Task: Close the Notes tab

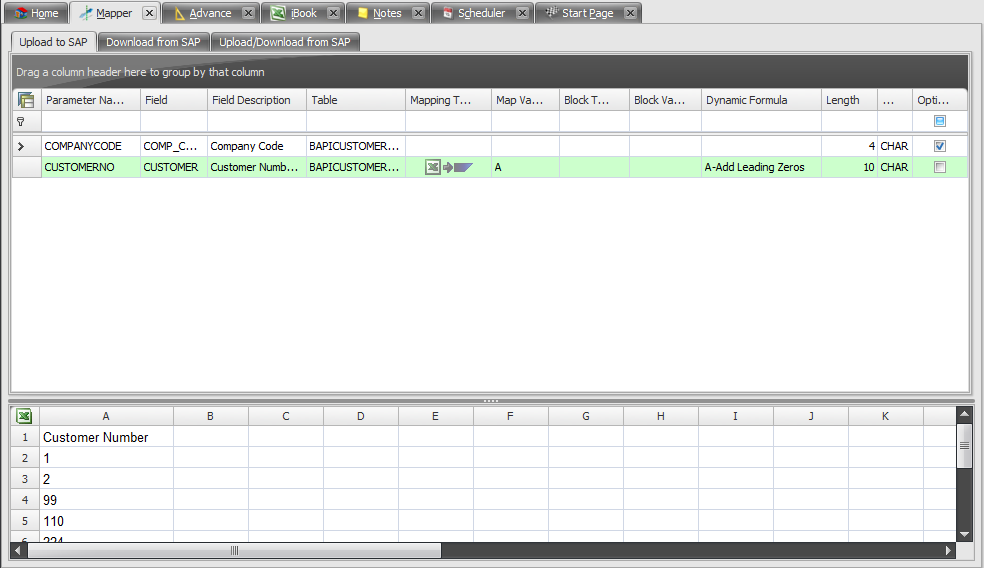Action: (x=418, y=13)
